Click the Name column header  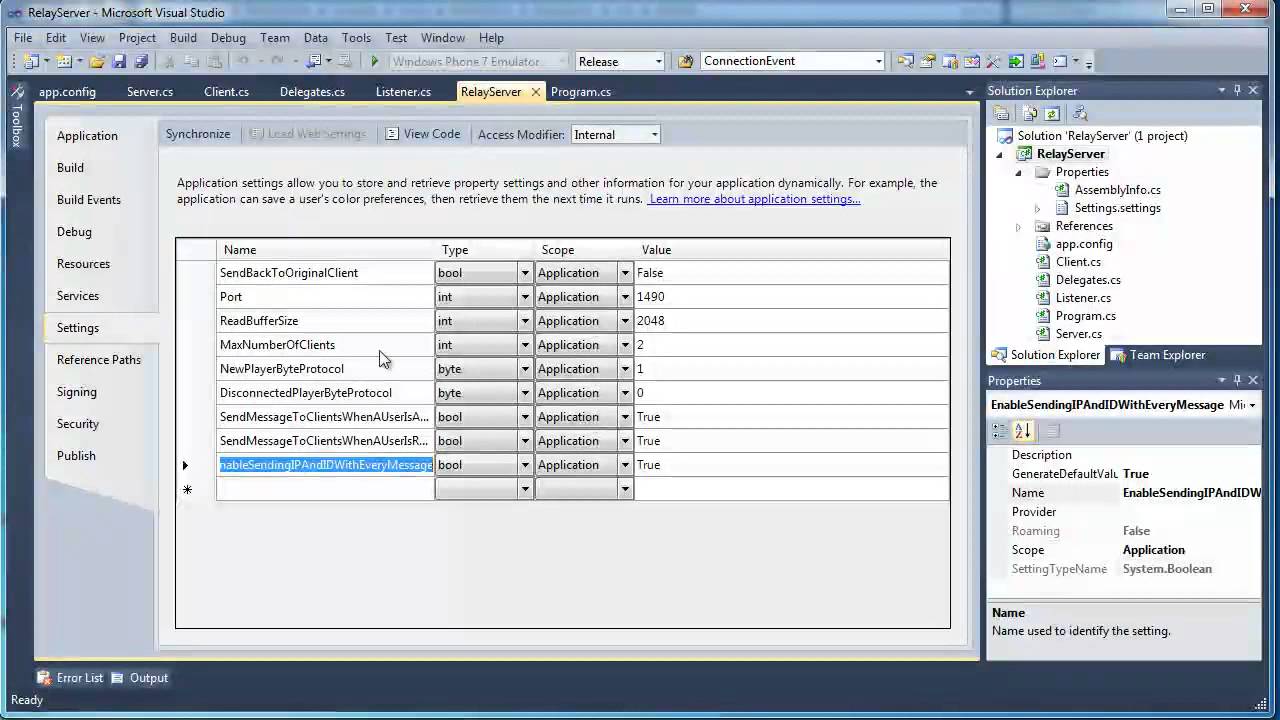(x=326, y=250)
